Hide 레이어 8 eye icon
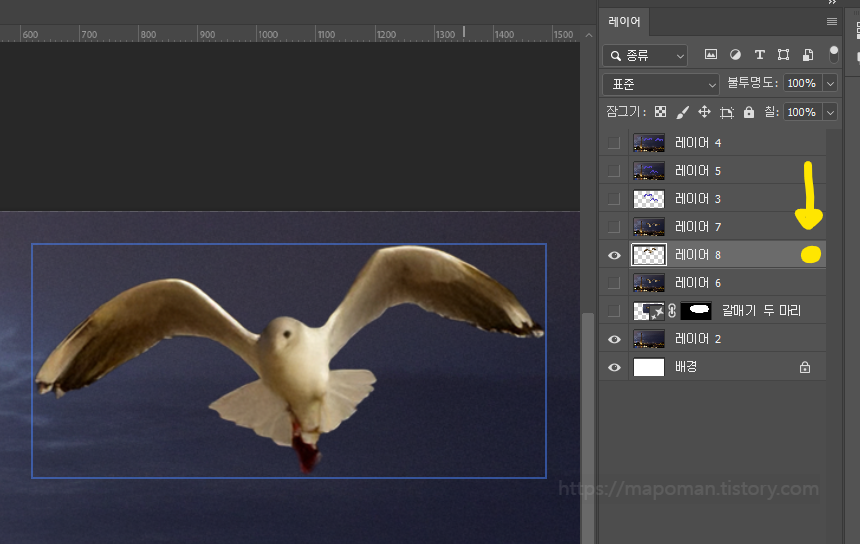The width and height of the screenshot is (860, 544). click(x=614, y=255)
